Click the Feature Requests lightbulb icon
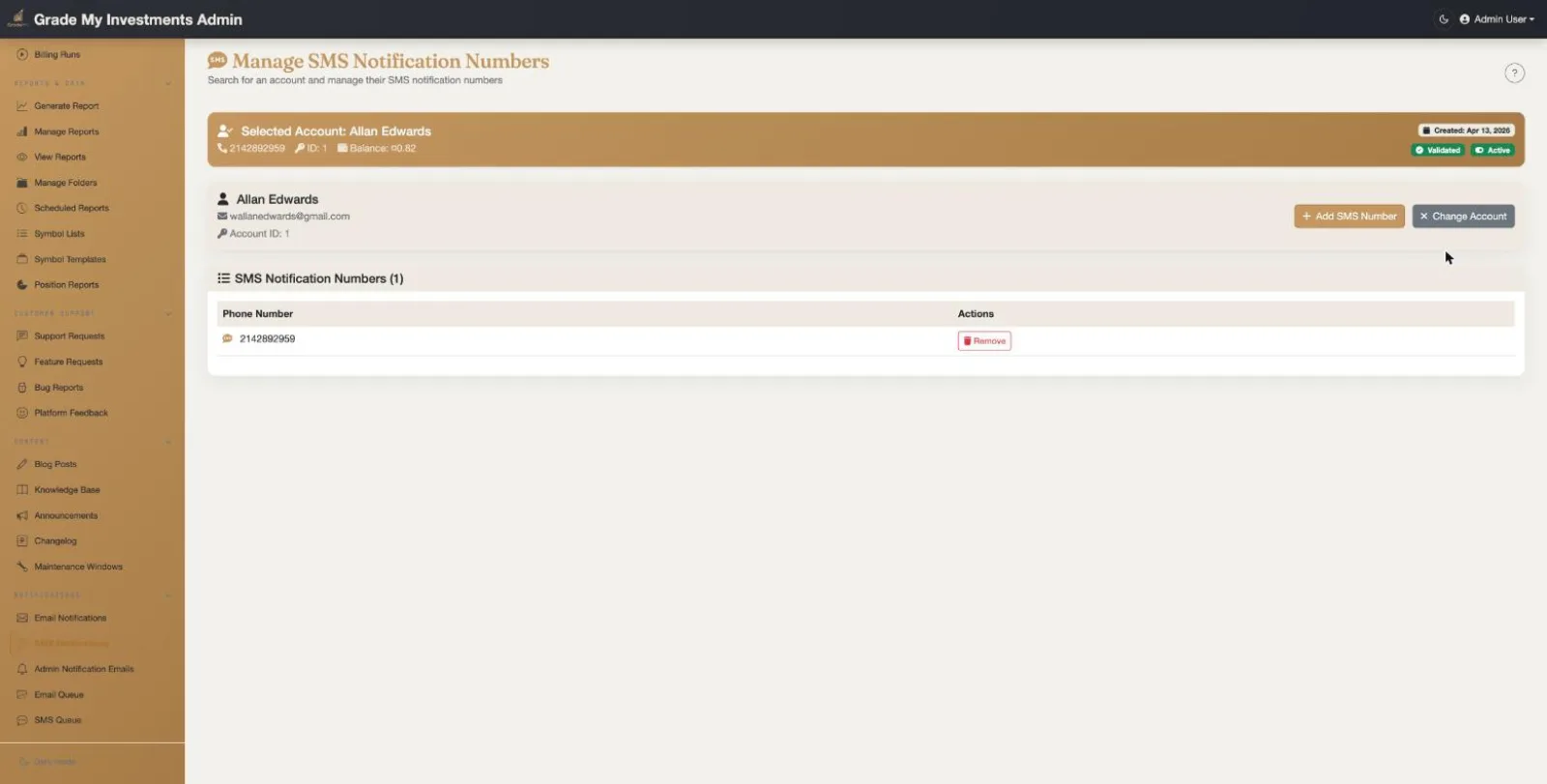Image resolution: width=1547 pixels, height=784 pixels. click(x=22, y=362)
